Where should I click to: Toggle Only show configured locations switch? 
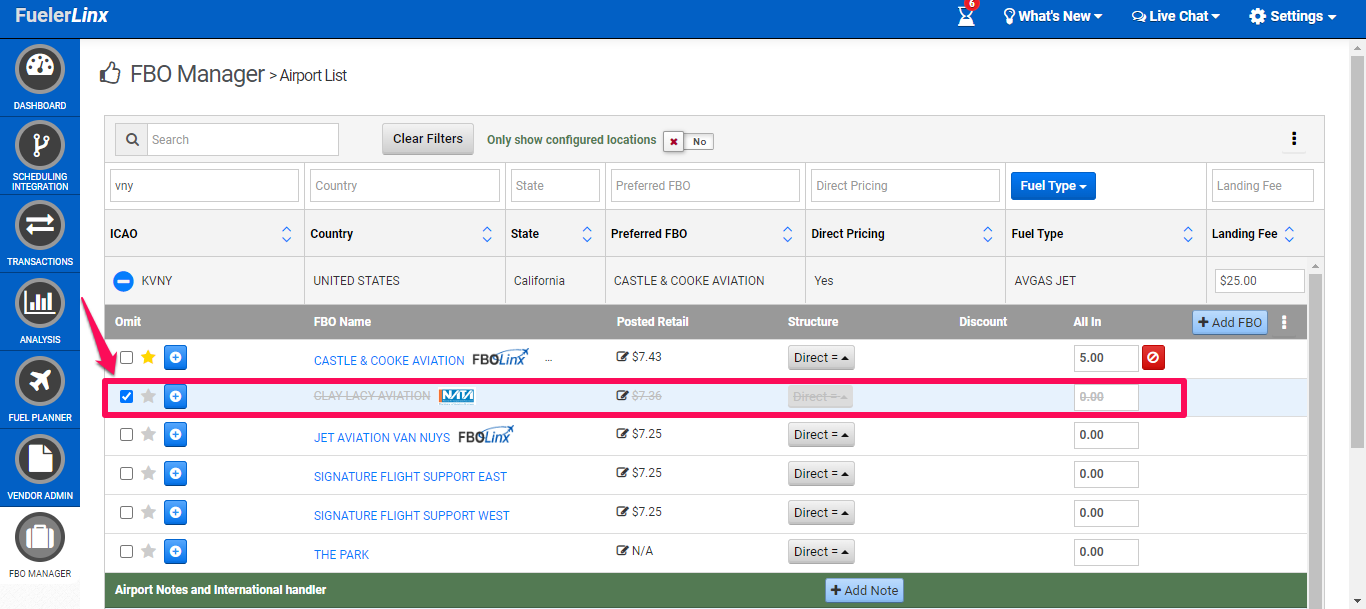(x=688, y=141)
